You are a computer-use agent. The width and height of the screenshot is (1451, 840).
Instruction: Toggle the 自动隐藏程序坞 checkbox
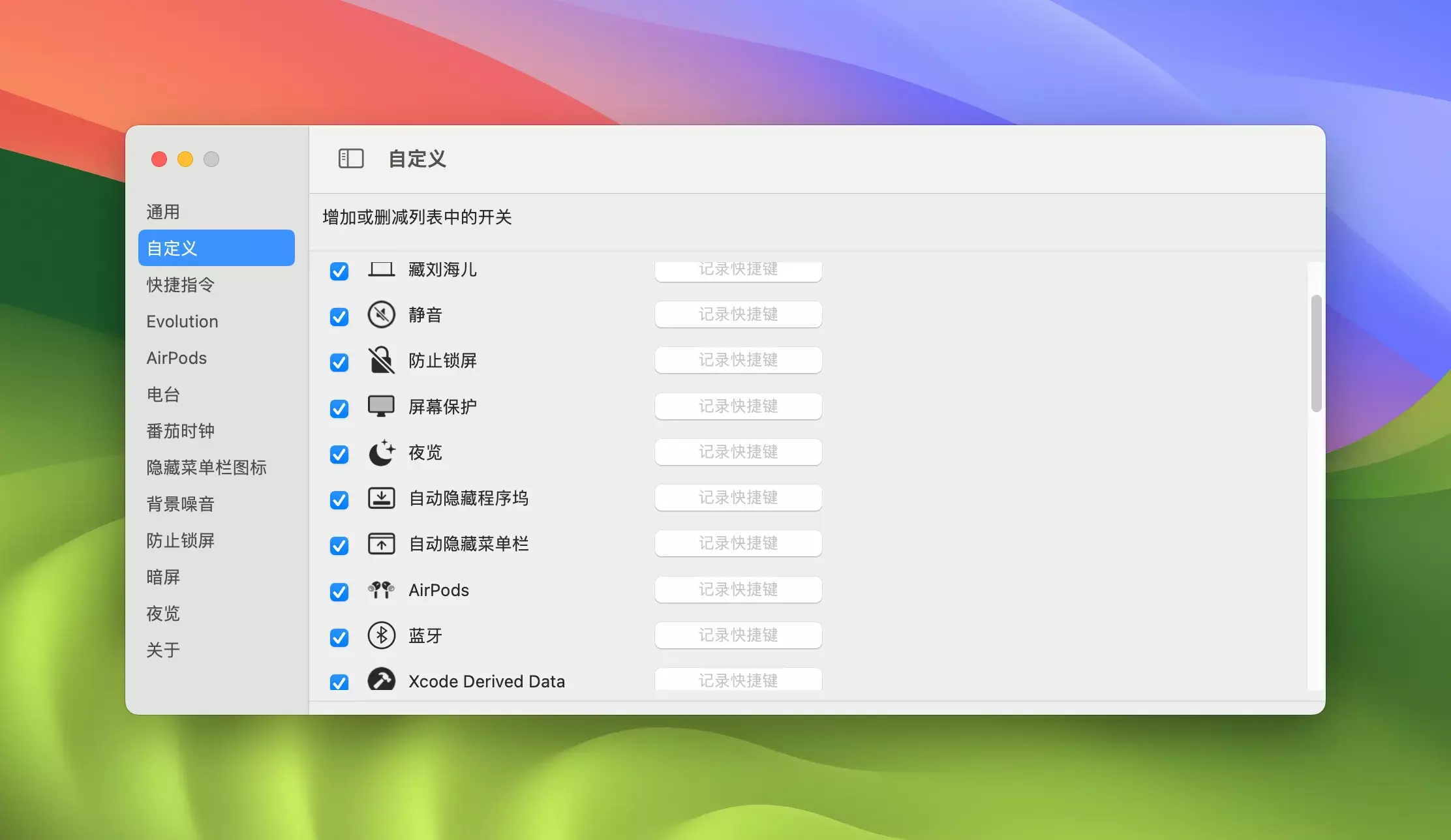pos(339,500)
